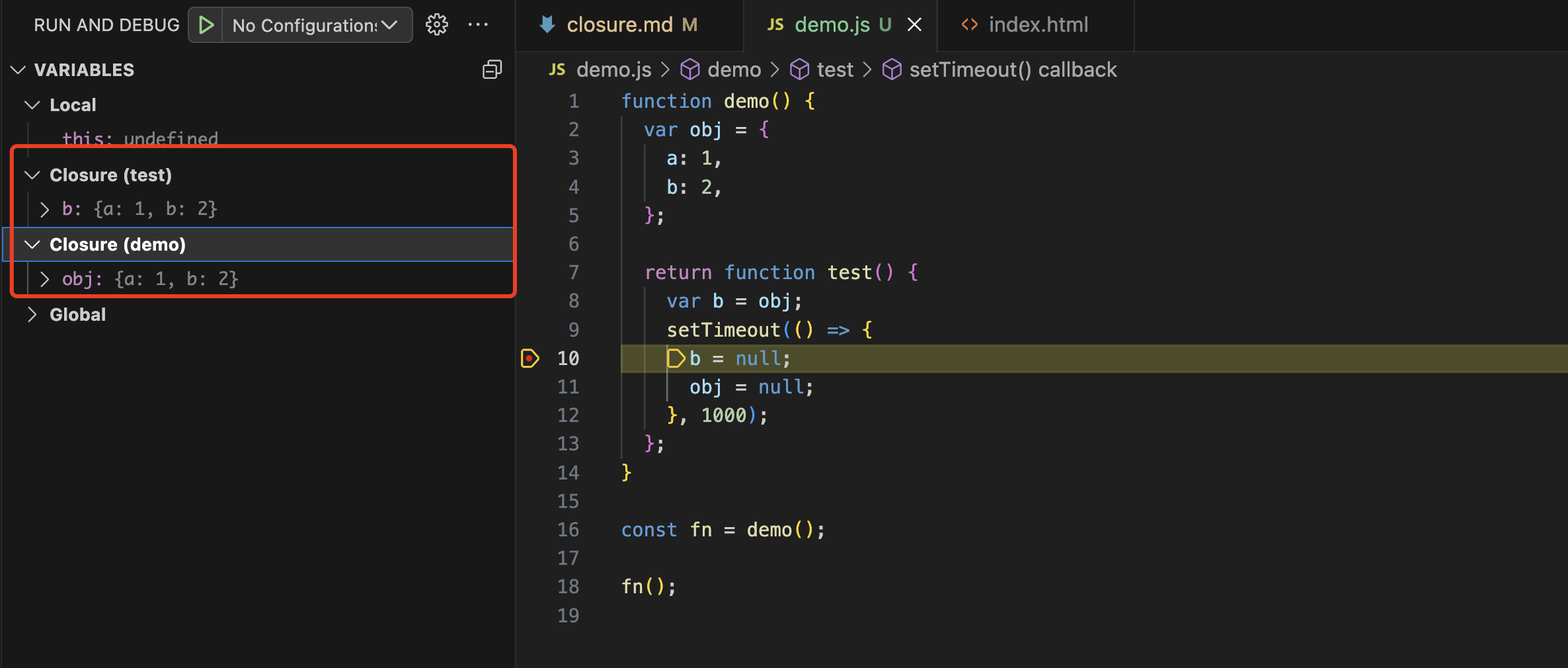
Task: Click '}, 1000);' on line 12
Action: pos(717,415)
